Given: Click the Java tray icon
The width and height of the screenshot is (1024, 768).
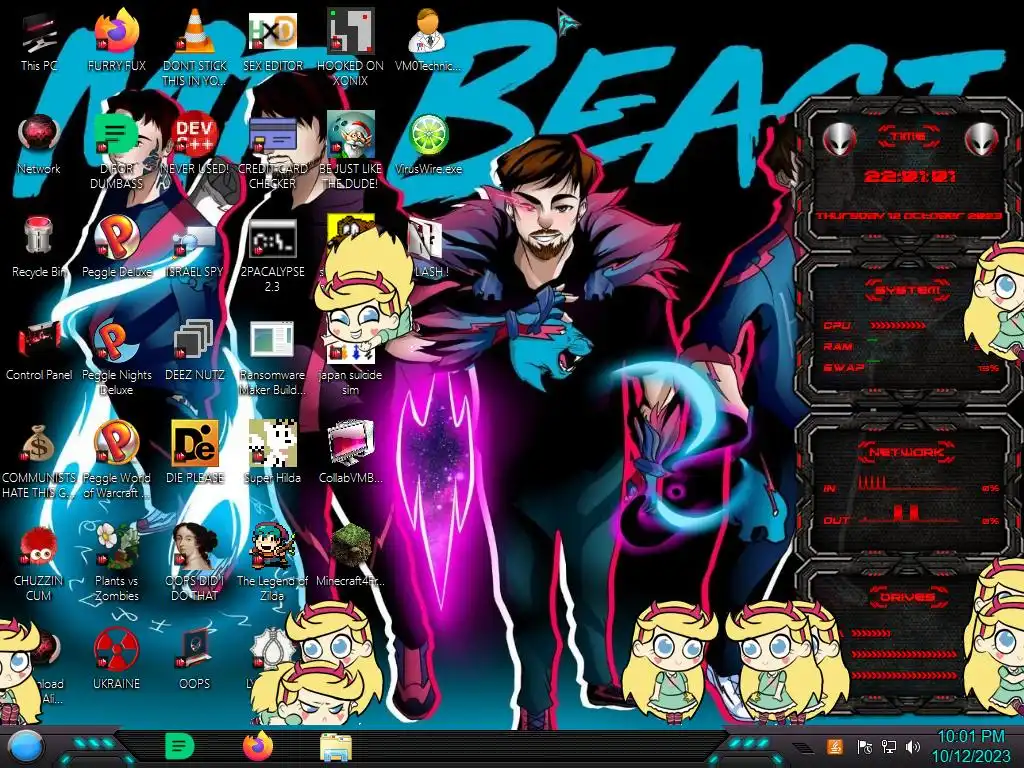Looking at the screenshot, I should coord(835,746).
